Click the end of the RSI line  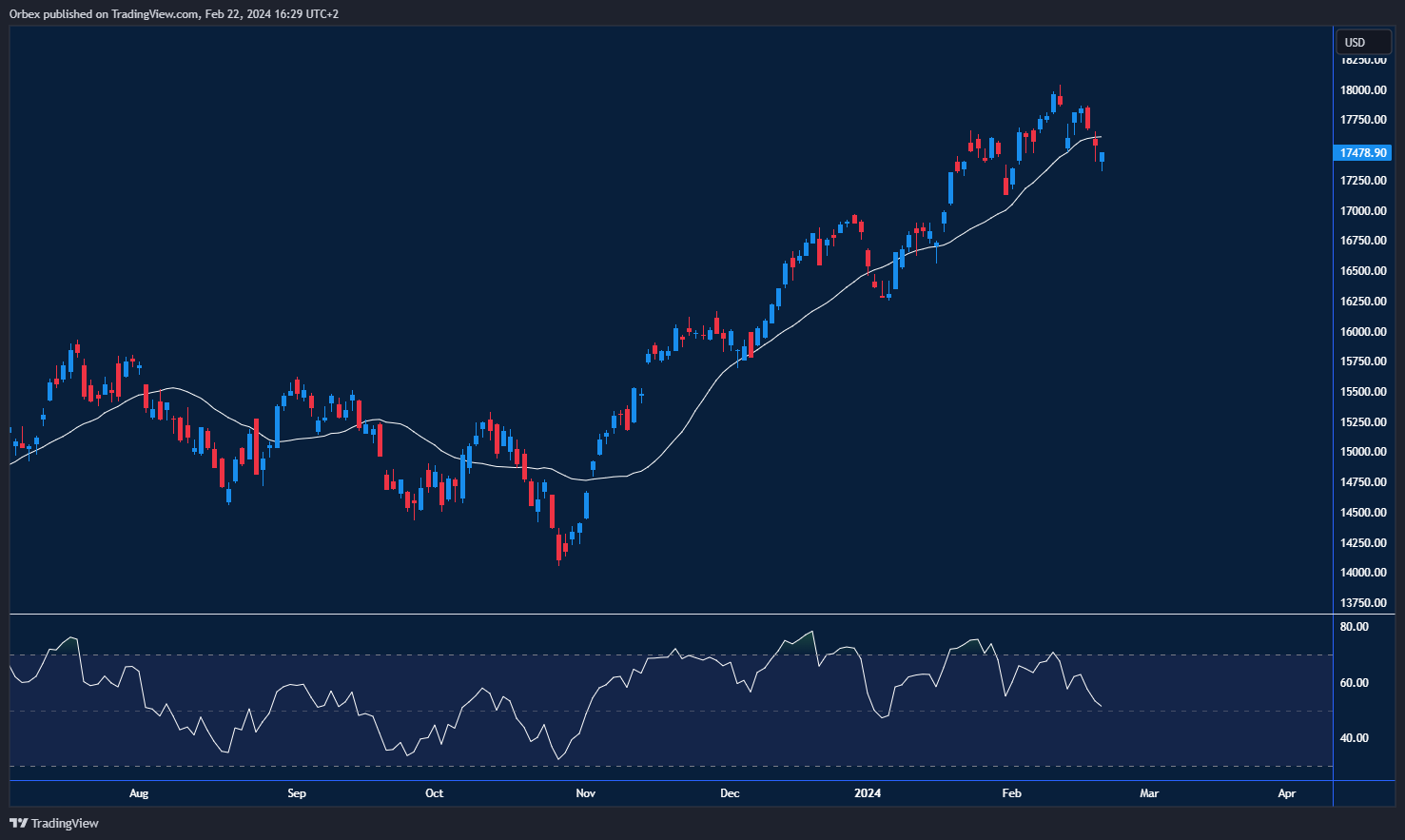pyautogui.click(x=1101, y=706)
